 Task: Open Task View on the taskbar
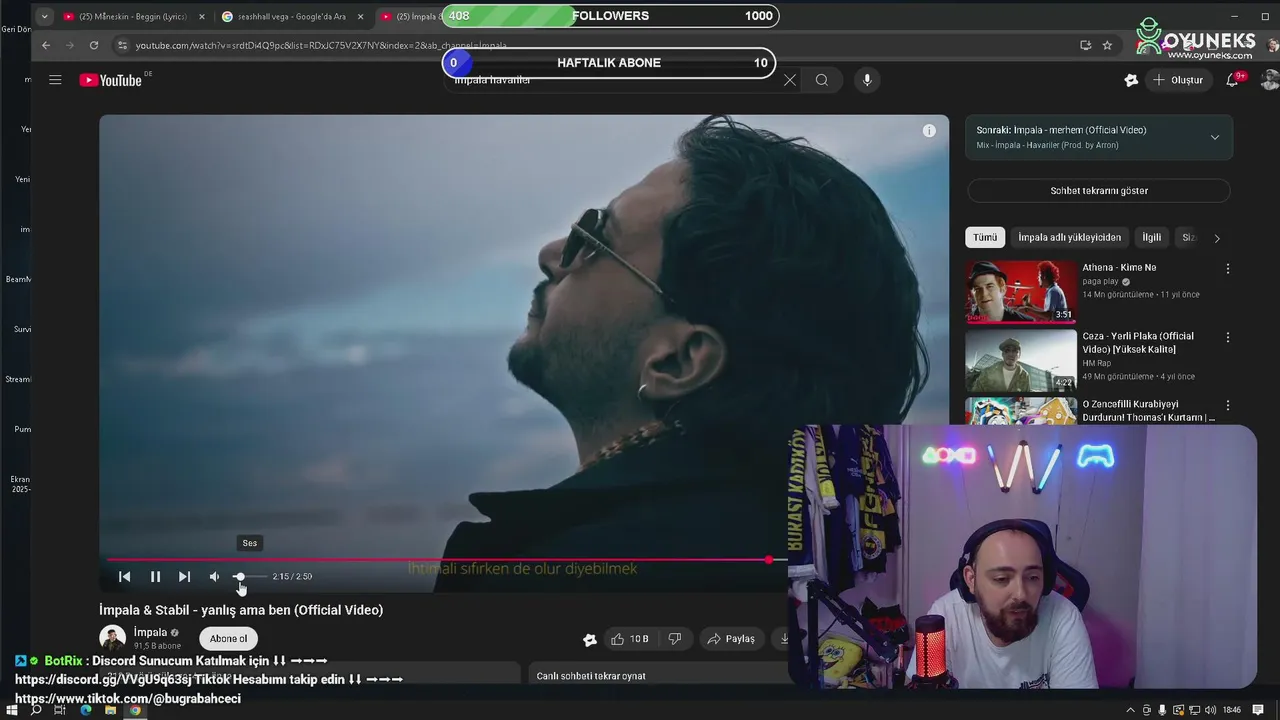click(x=60, y=710)
